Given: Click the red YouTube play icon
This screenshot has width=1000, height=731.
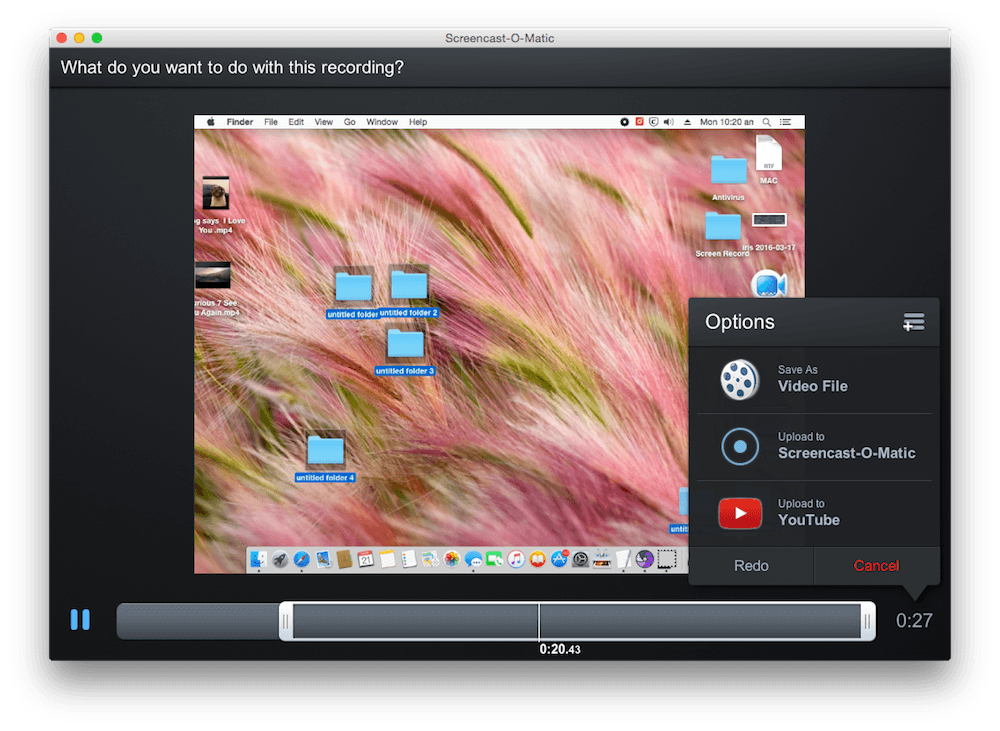Looking at the screenshot, I should pyautogui.click(x=740, y=513).
